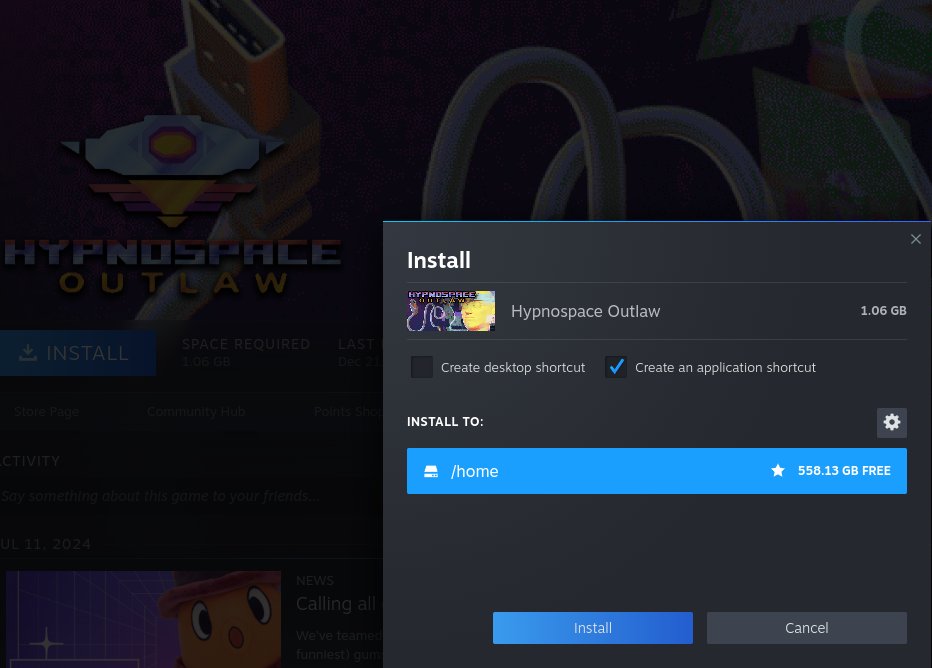Open the Community Hub tab
The width and height of the screenshot is (932, 668).
point(196,411)
